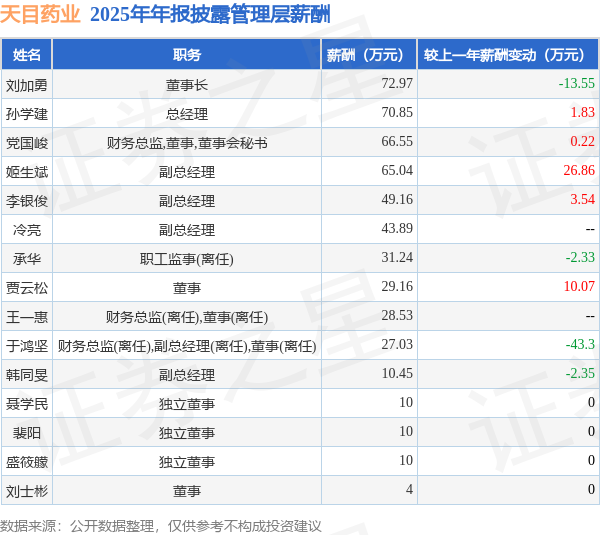This screenshot has width=600, height=535.
Task: Click the 数据来源 footer note
Action: coord(161,526)
